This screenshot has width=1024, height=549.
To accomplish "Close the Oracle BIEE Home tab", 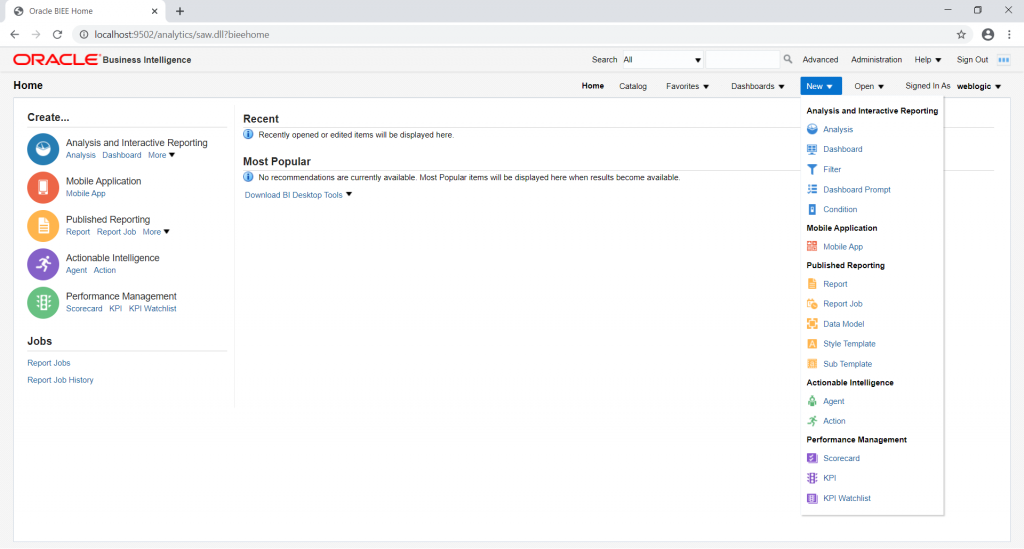I will click(155, 11).
